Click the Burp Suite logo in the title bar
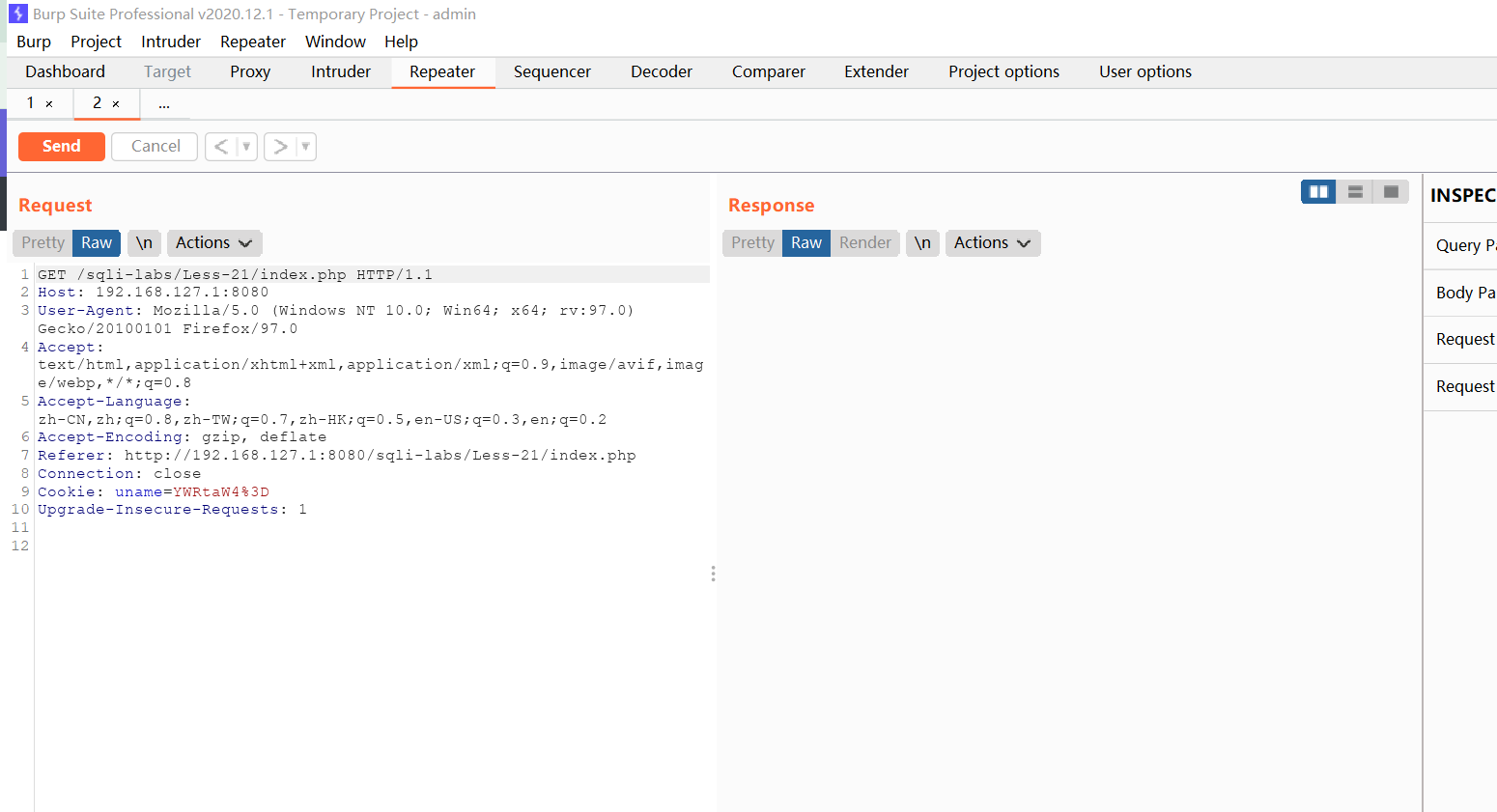Image resolution: width=1497 pixels, height=812 pixels. coord(17,14)
